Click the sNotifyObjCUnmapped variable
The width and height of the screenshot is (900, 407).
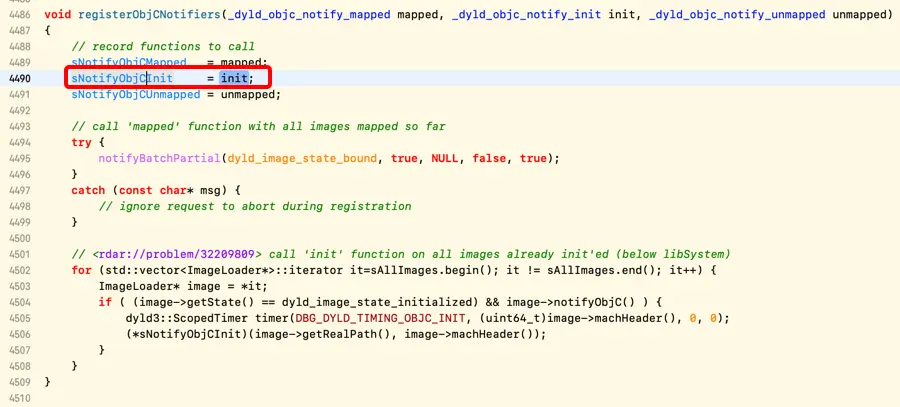click(135, 94)
